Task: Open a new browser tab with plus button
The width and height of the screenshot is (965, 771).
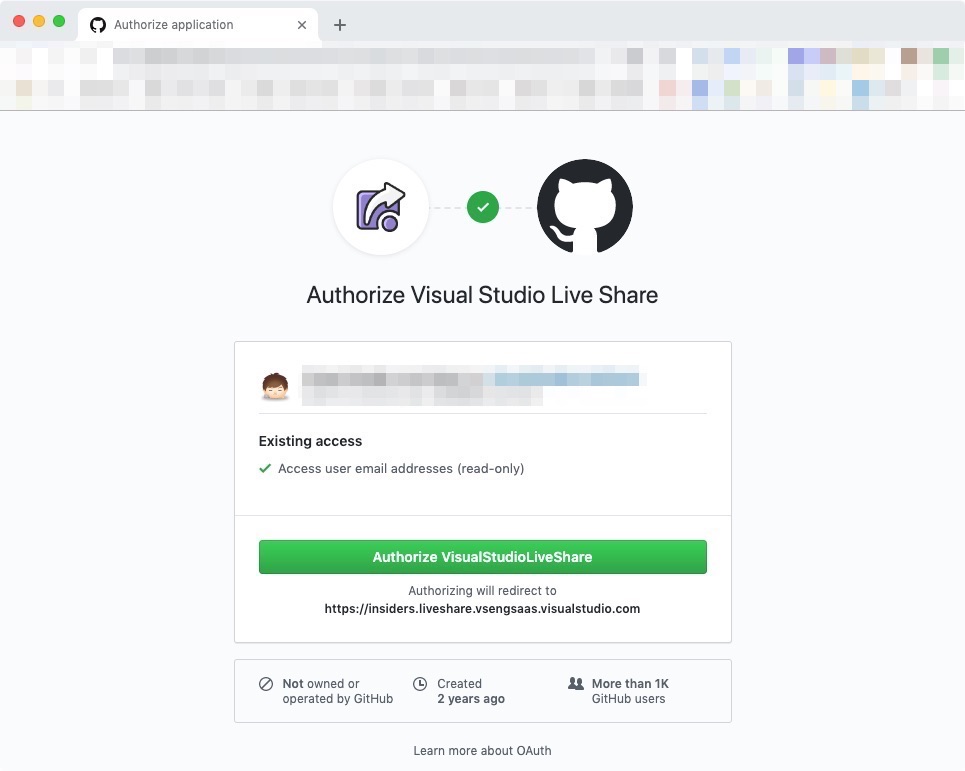Action: [x=340, y=25]
